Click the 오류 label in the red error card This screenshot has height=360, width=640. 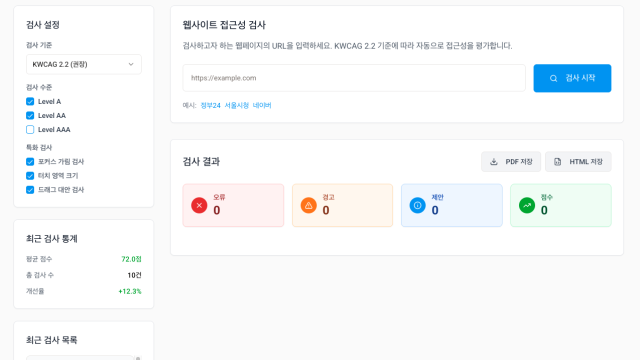coord(219,197)
